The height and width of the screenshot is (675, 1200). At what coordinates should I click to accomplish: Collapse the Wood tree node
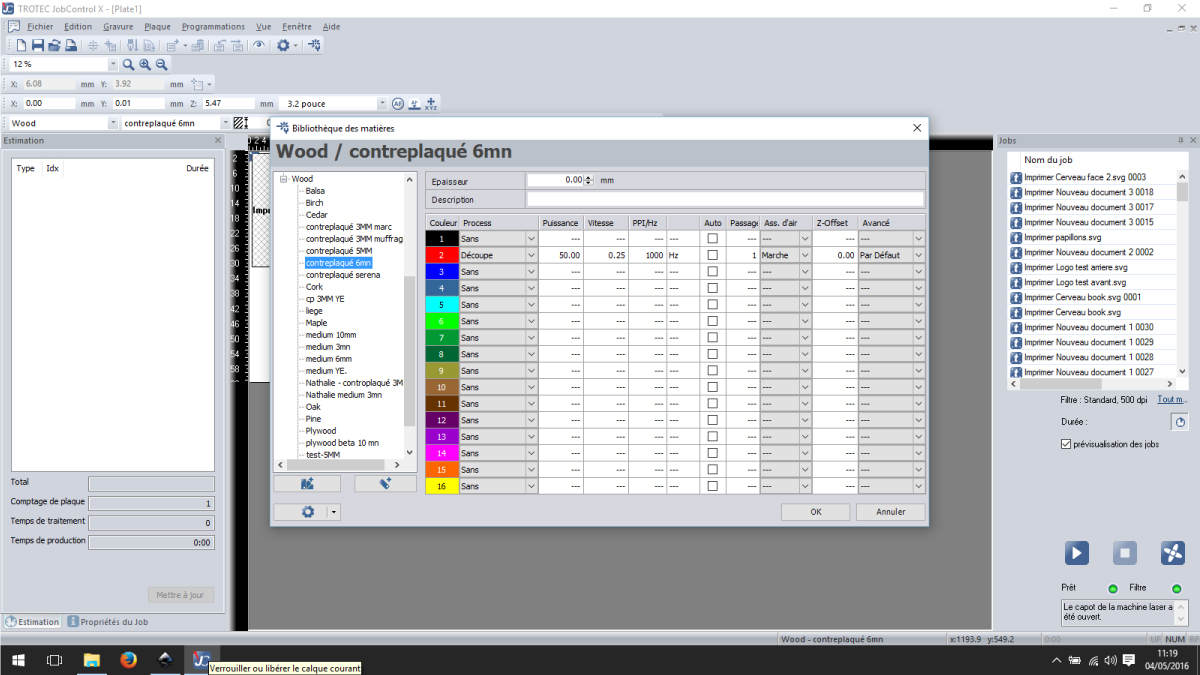coord(284,179)
